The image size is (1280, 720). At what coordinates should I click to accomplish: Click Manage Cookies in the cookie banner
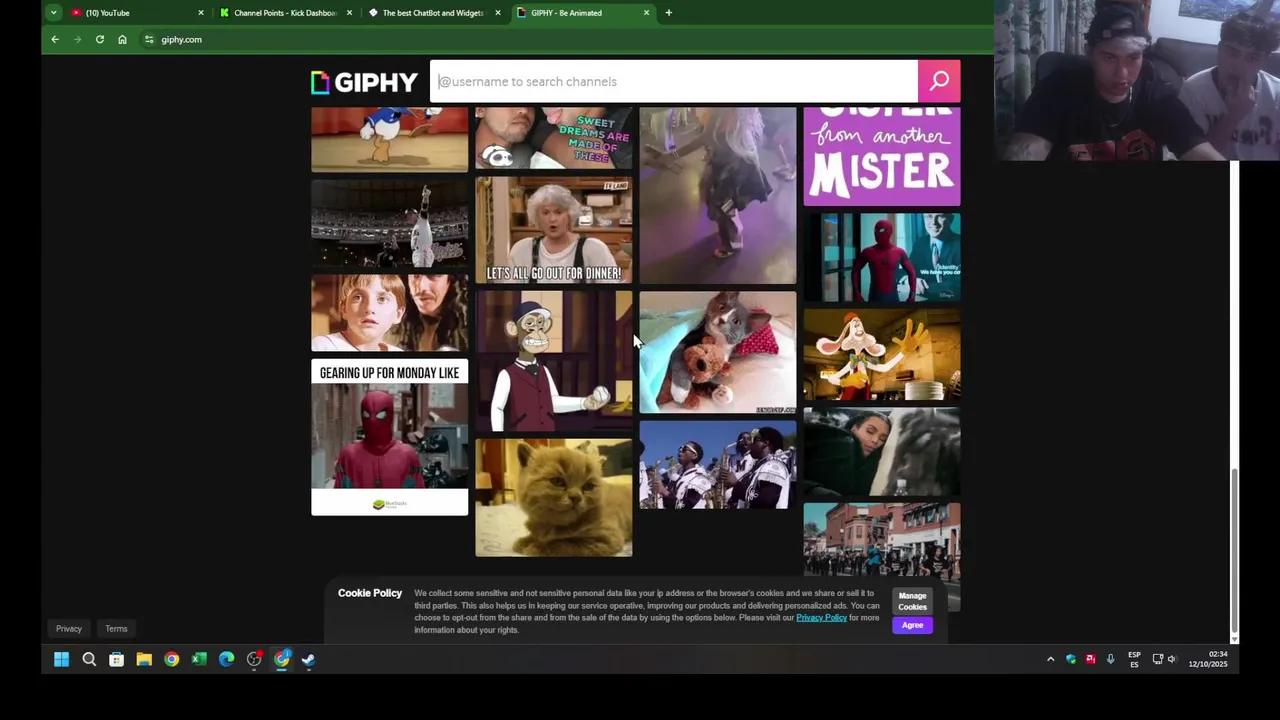(912, 601)
